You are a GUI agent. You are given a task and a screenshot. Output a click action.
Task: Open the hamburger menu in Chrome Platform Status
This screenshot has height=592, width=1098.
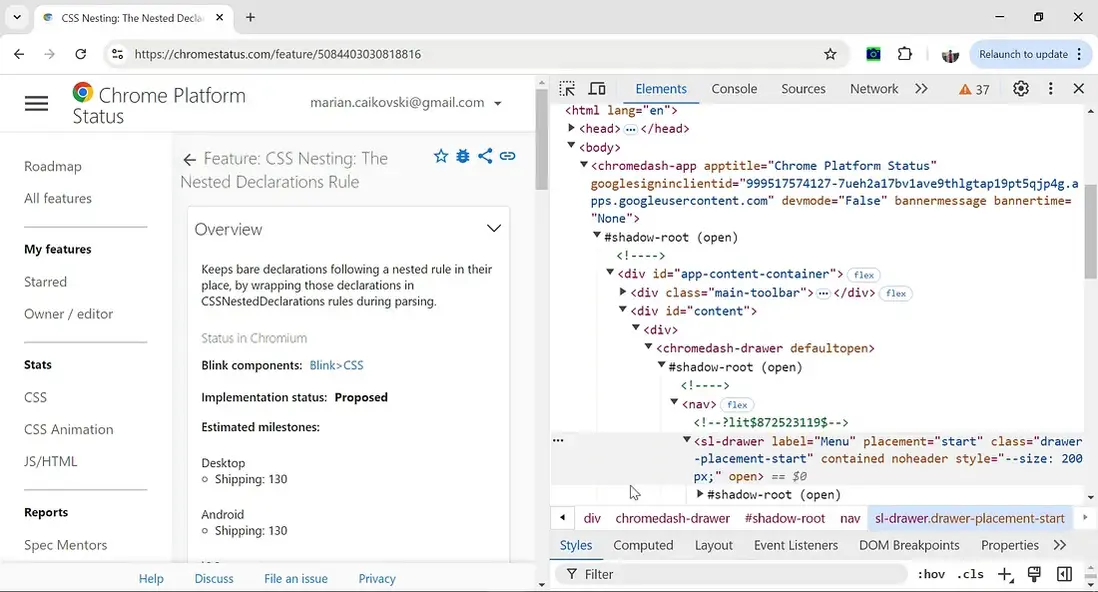pos(37,104)
